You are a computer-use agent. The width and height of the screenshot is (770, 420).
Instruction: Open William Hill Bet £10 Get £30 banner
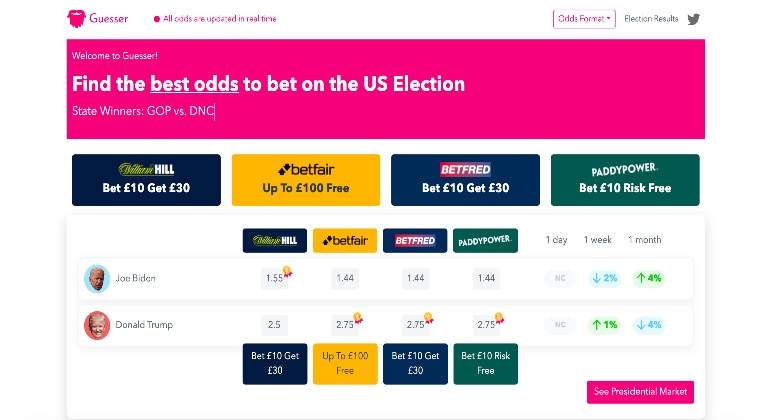[146, 180]
